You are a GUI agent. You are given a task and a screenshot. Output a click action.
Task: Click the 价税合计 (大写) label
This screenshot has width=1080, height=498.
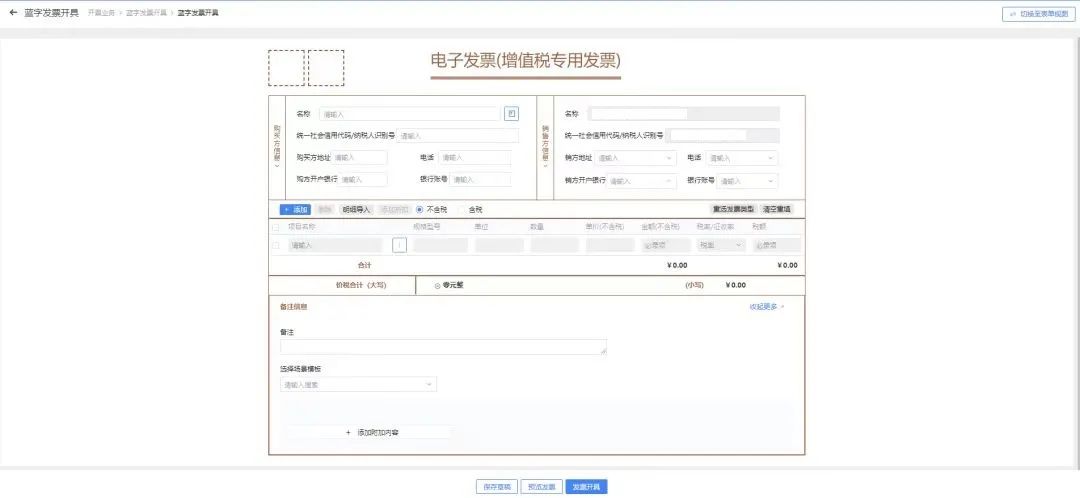360,285
